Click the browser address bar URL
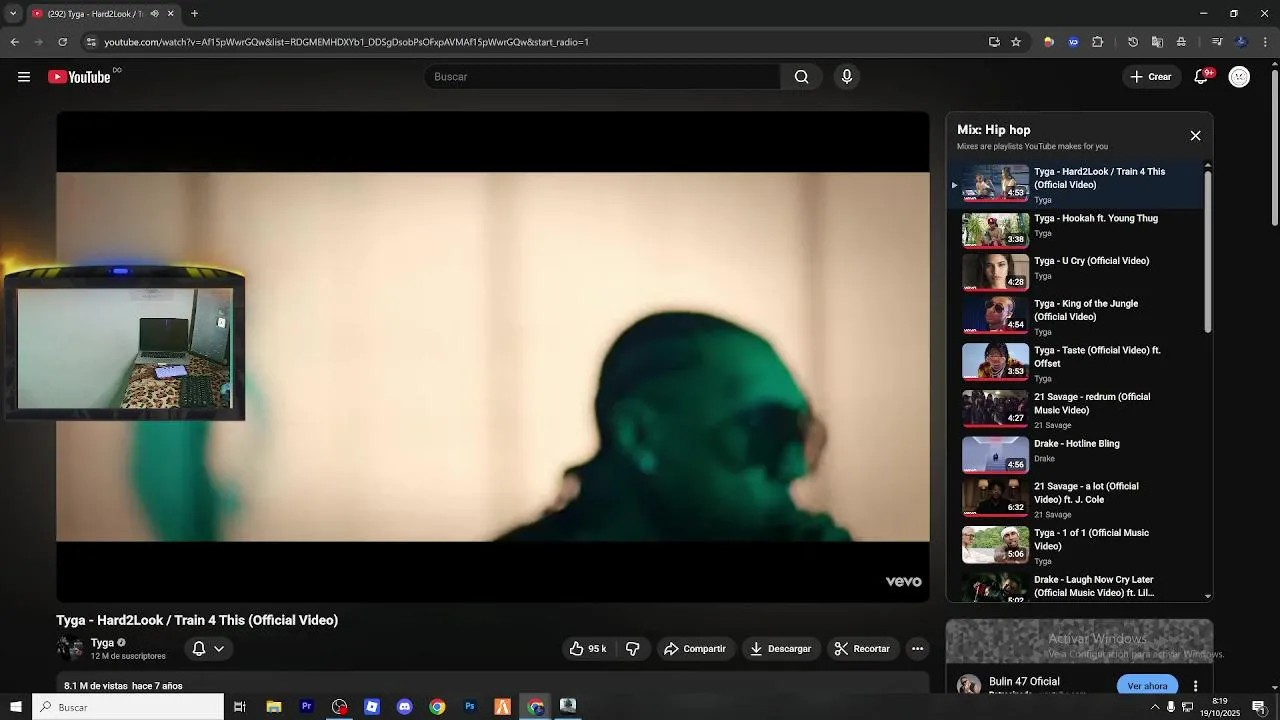This screenshot has width=1280, height=720. [x=346, y=42]
